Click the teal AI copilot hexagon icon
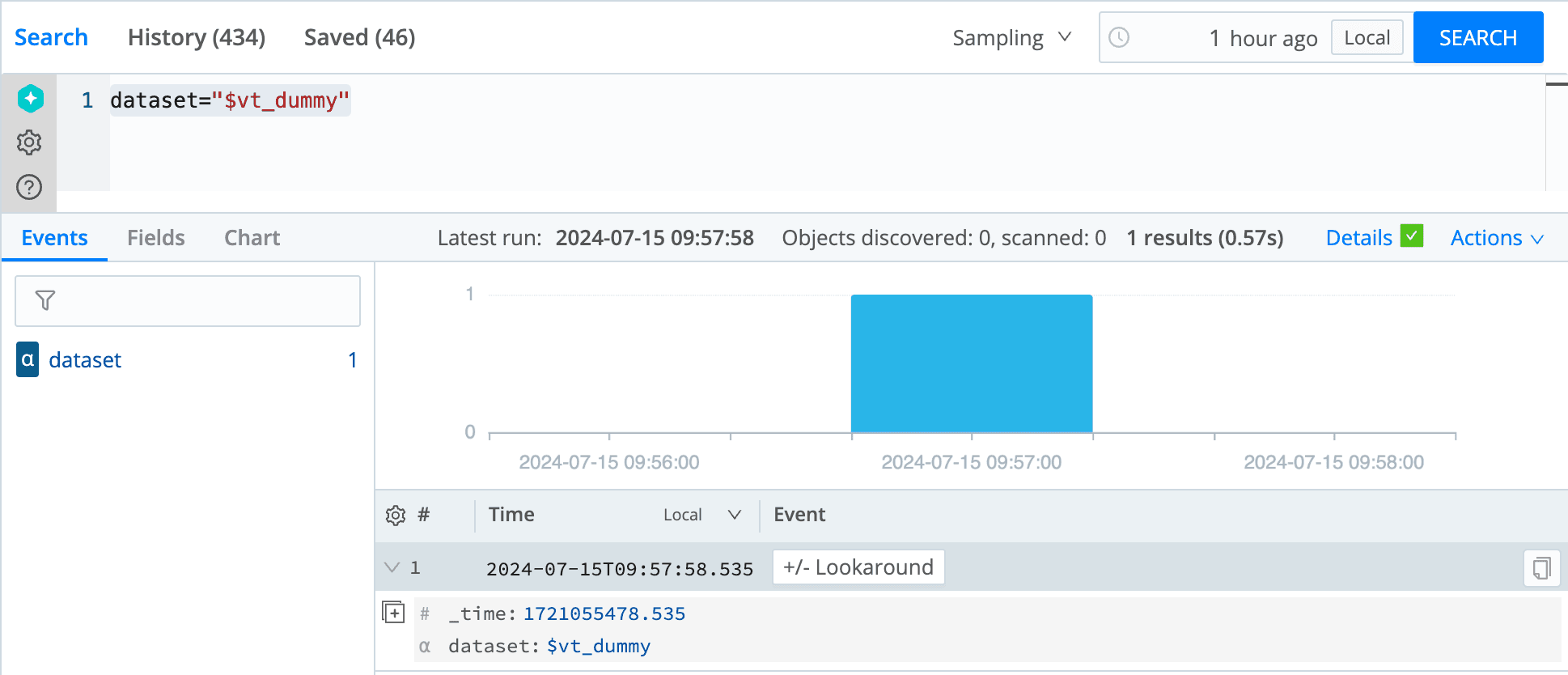 pos(30,99)
